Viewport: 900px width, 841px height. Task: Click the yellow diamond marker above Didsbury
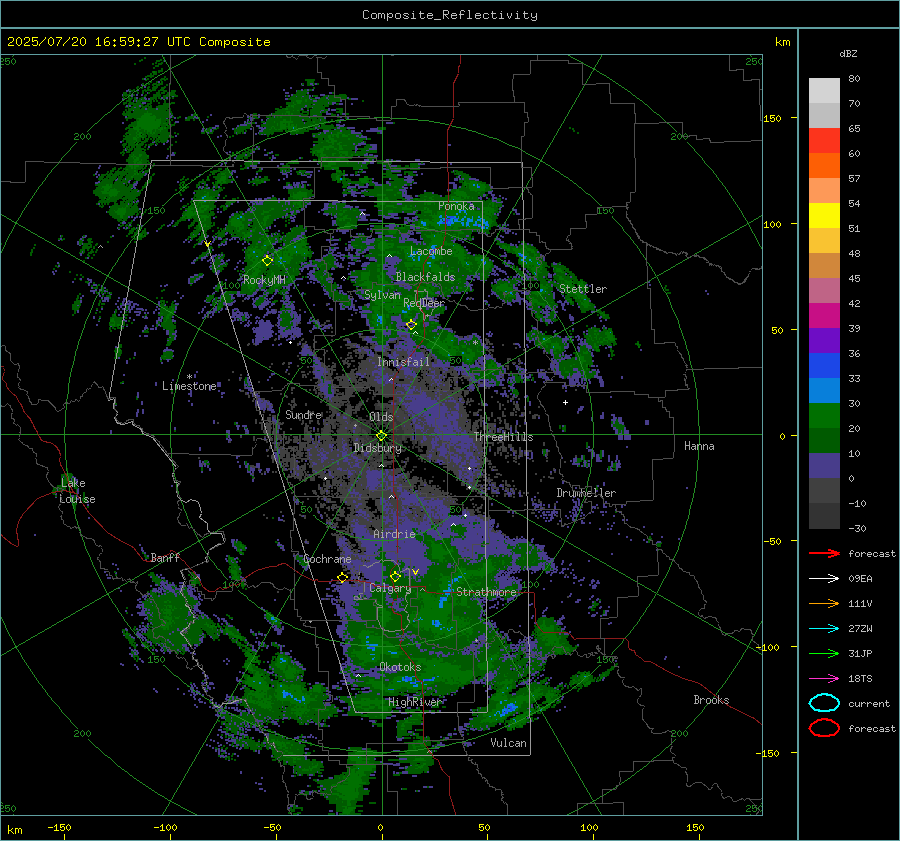point(381,436)
